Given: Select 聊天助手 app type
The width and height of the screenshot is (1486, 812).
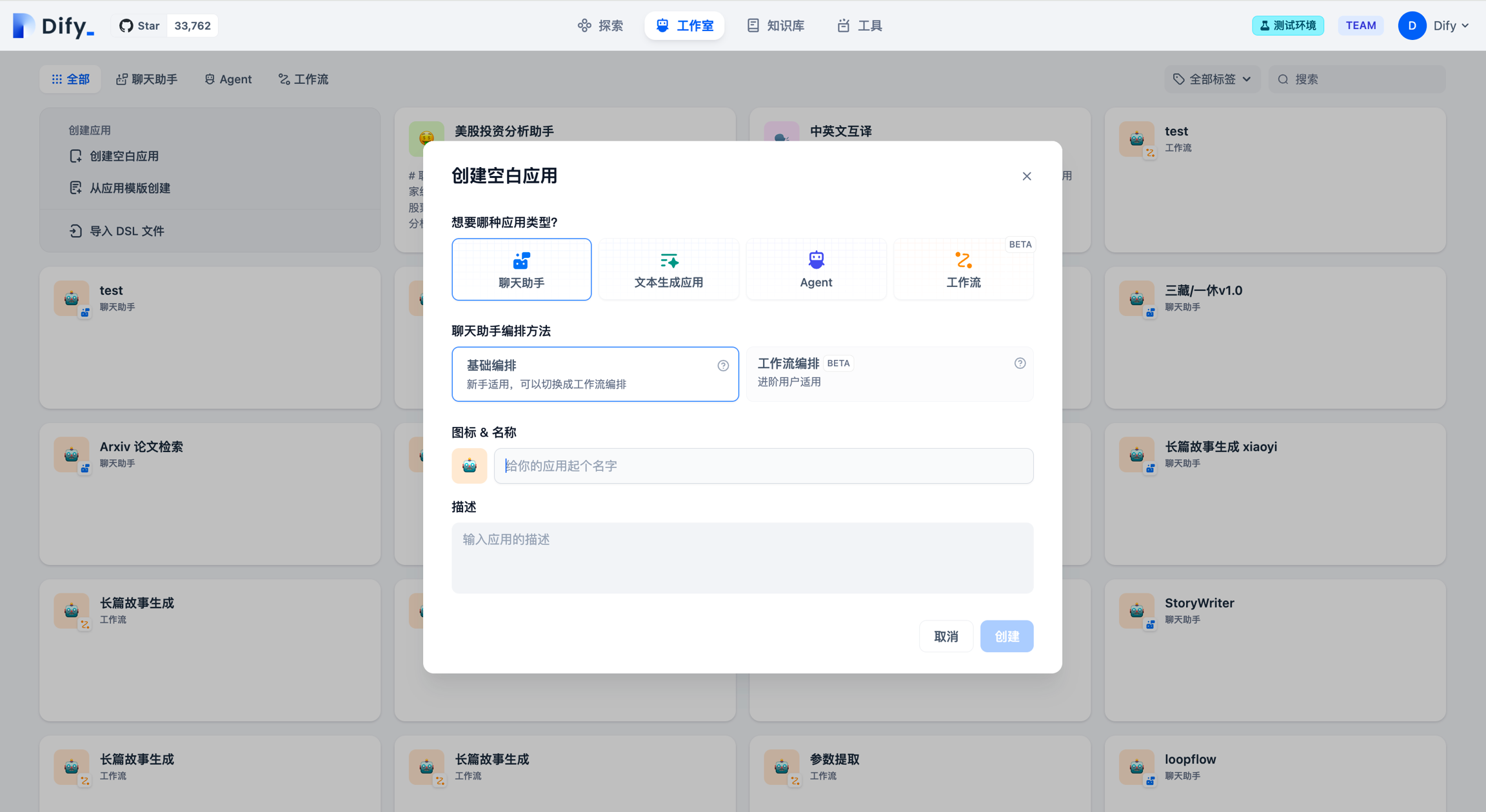Looking at the screenshot, I should pyautogui.click(x=521, y=270).
